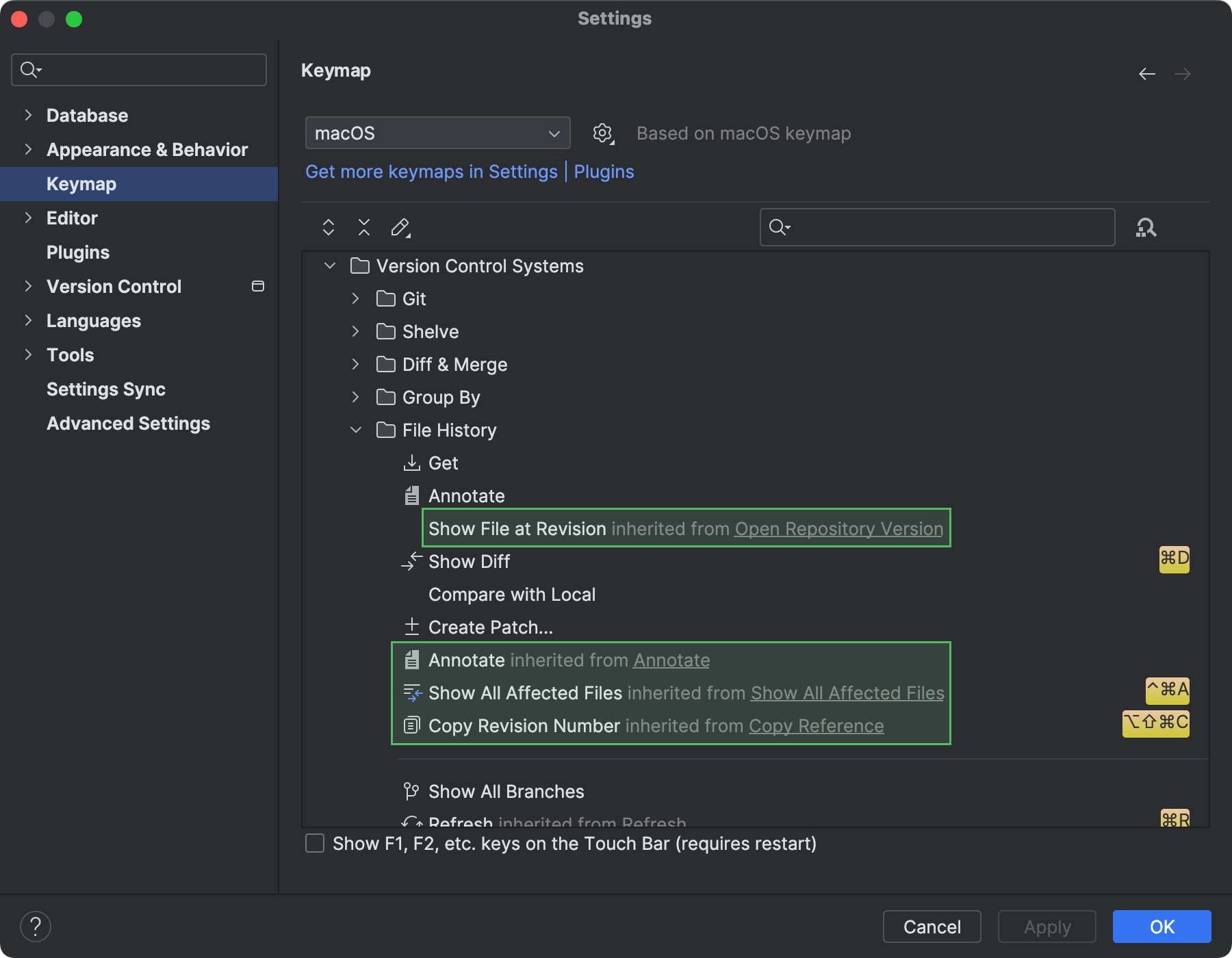Viewport: 1232px width, 958px height.
Task: Click the Expand All icon above the action tree
Action: click(x=328, y=226)
